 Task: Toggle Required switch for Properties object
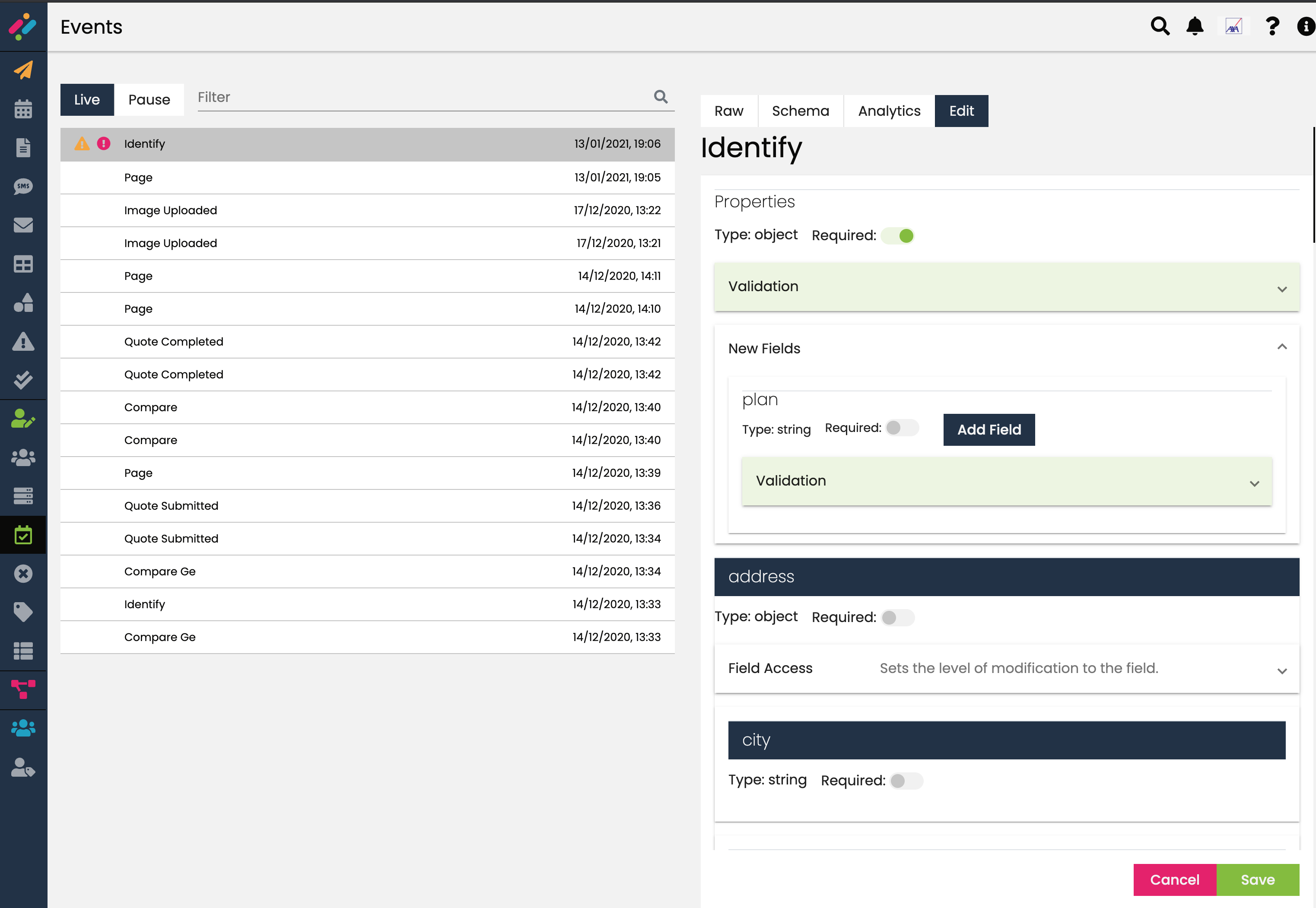pyautogui.click(x=898, y=235)
